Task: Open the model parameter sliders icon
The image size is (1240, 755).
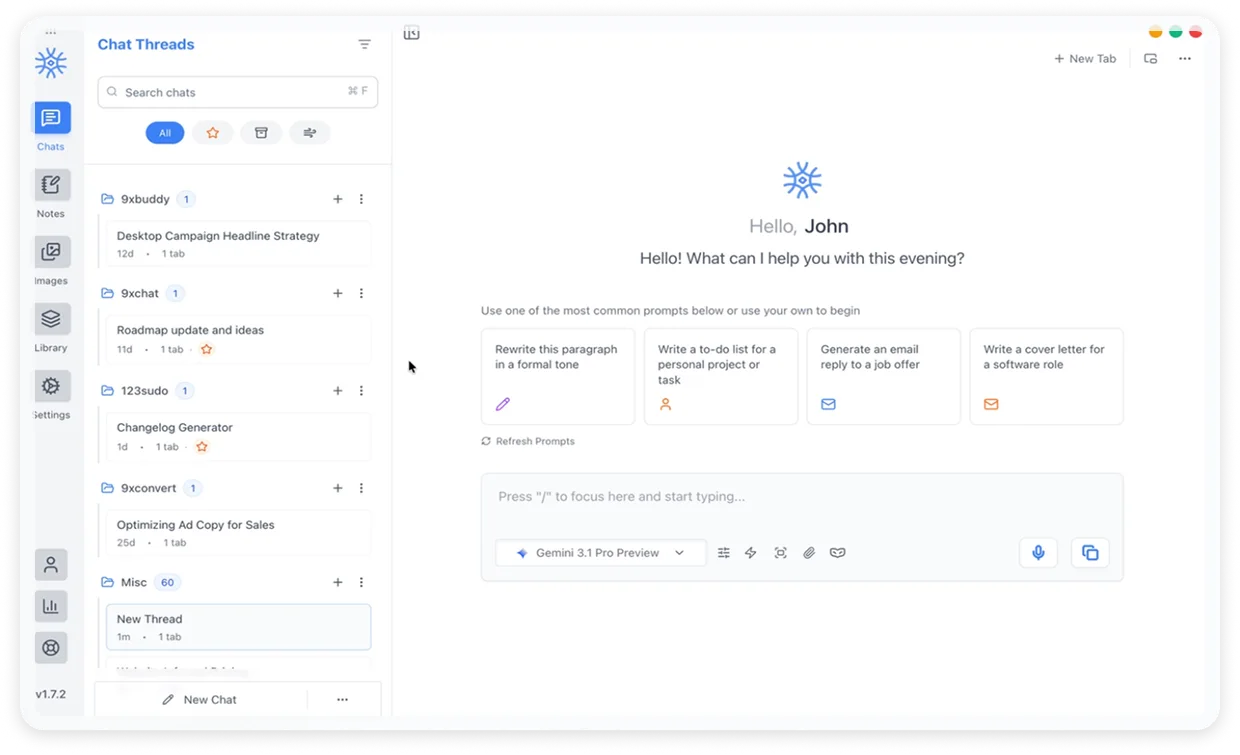Action: tap(723, 552)
